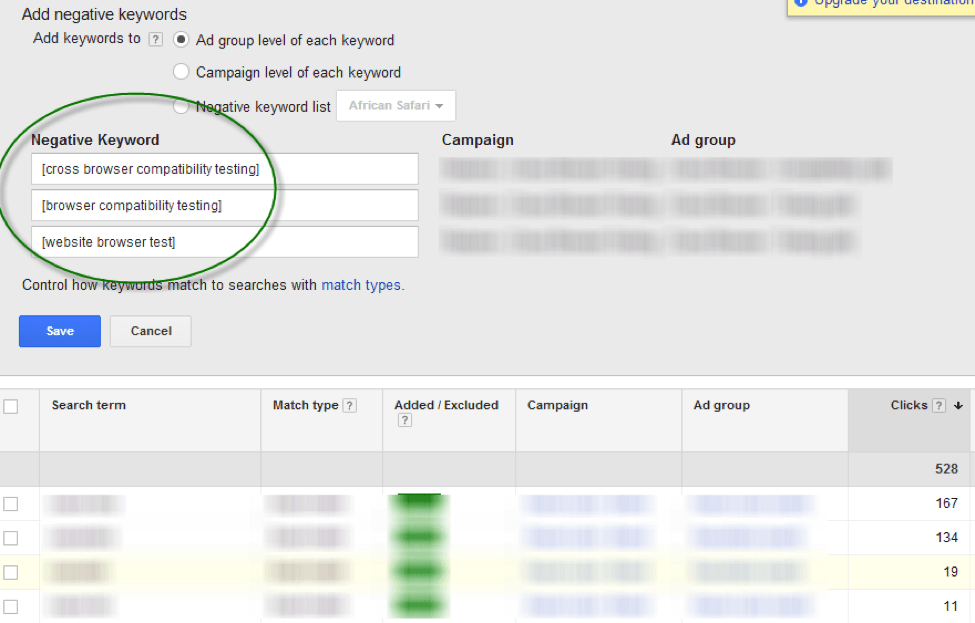The width and height of the screenshot is (975, 623).
Task: Open the African Safari dropdown
Action: (395, 105)
